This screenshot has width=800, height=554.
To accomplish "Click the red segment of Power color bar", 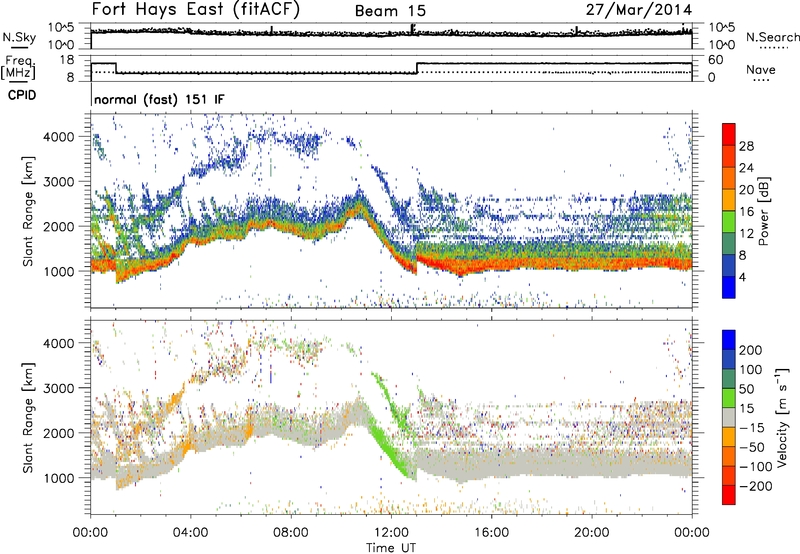I will pyautogui.click(x=729, y=134).
